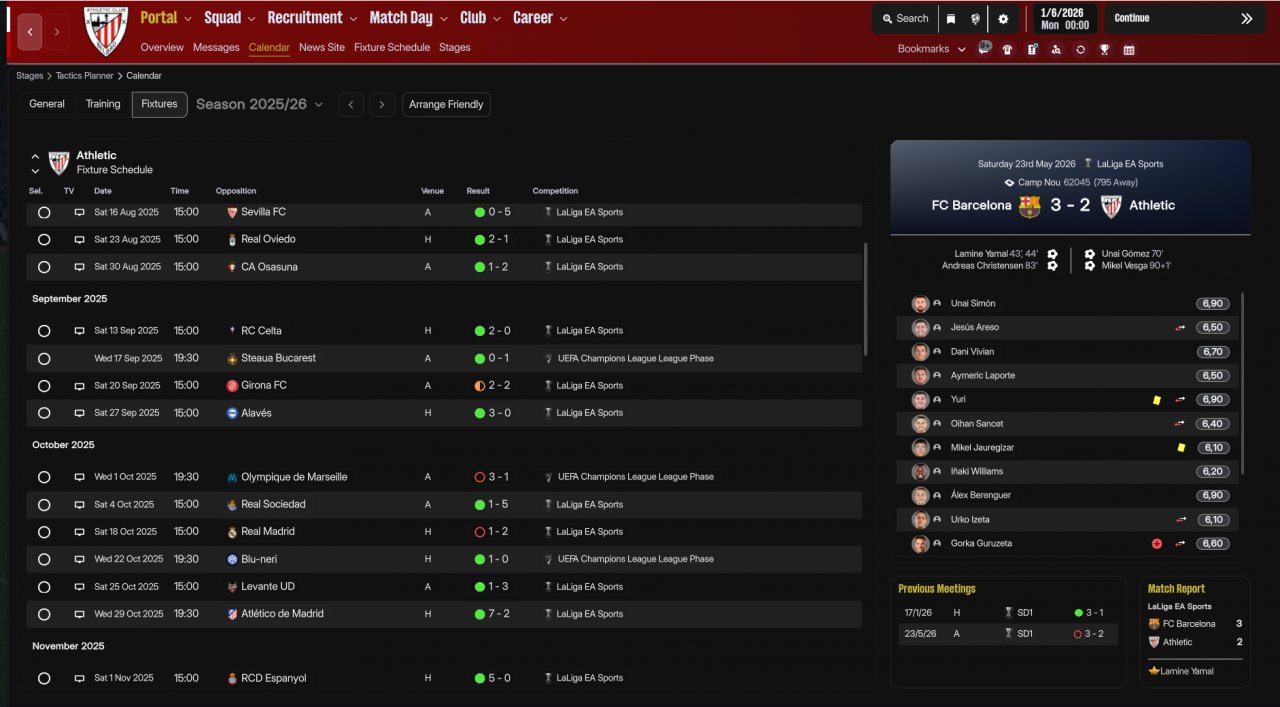Click the FC Barcelona crest in match summary
The width and height of the screenshot is (1280, 707).
click(x=1030, y=206)
